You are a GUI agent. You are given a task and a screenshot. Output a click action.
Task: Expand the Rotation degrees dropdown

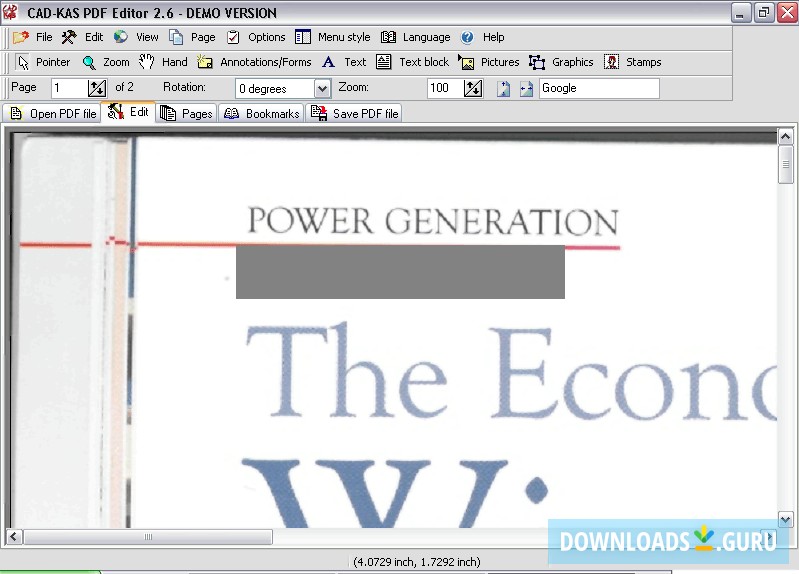[322, 89]
